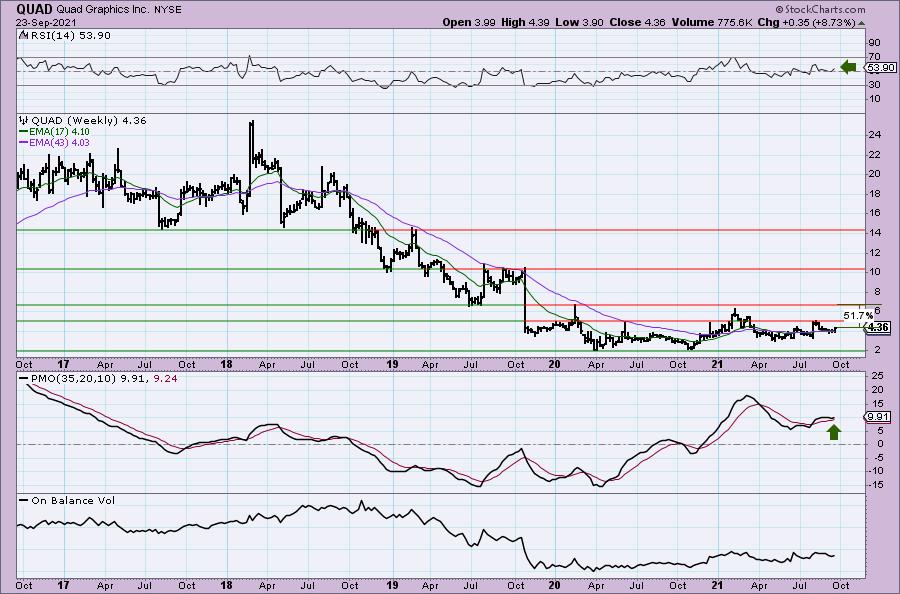Click the -15 level on PMO axis
Screen dimensions: 900x594
(x=876, y=484)
